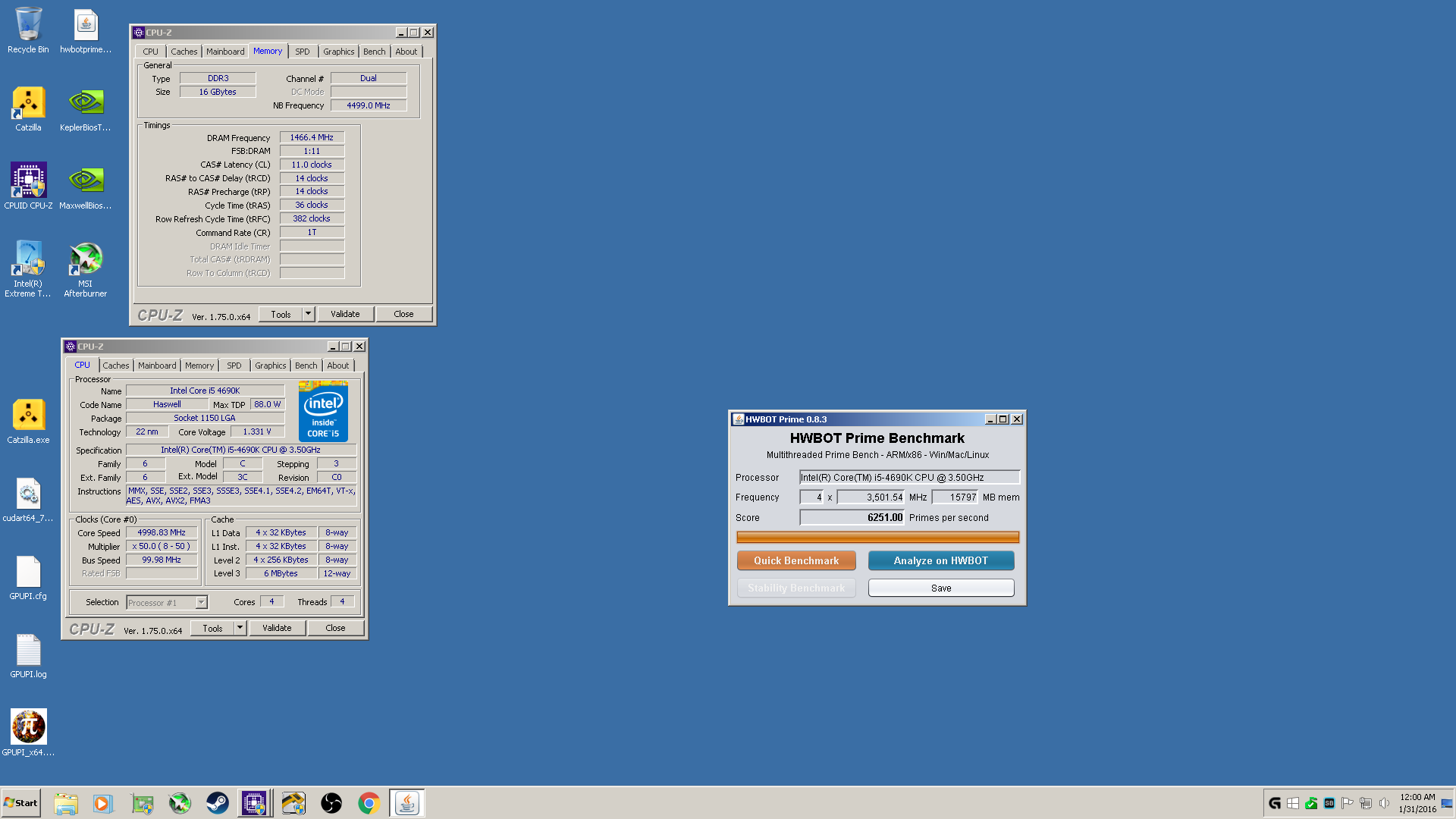
Task: Open Logitech Gaming tray icon
Action: (1275, 803)
